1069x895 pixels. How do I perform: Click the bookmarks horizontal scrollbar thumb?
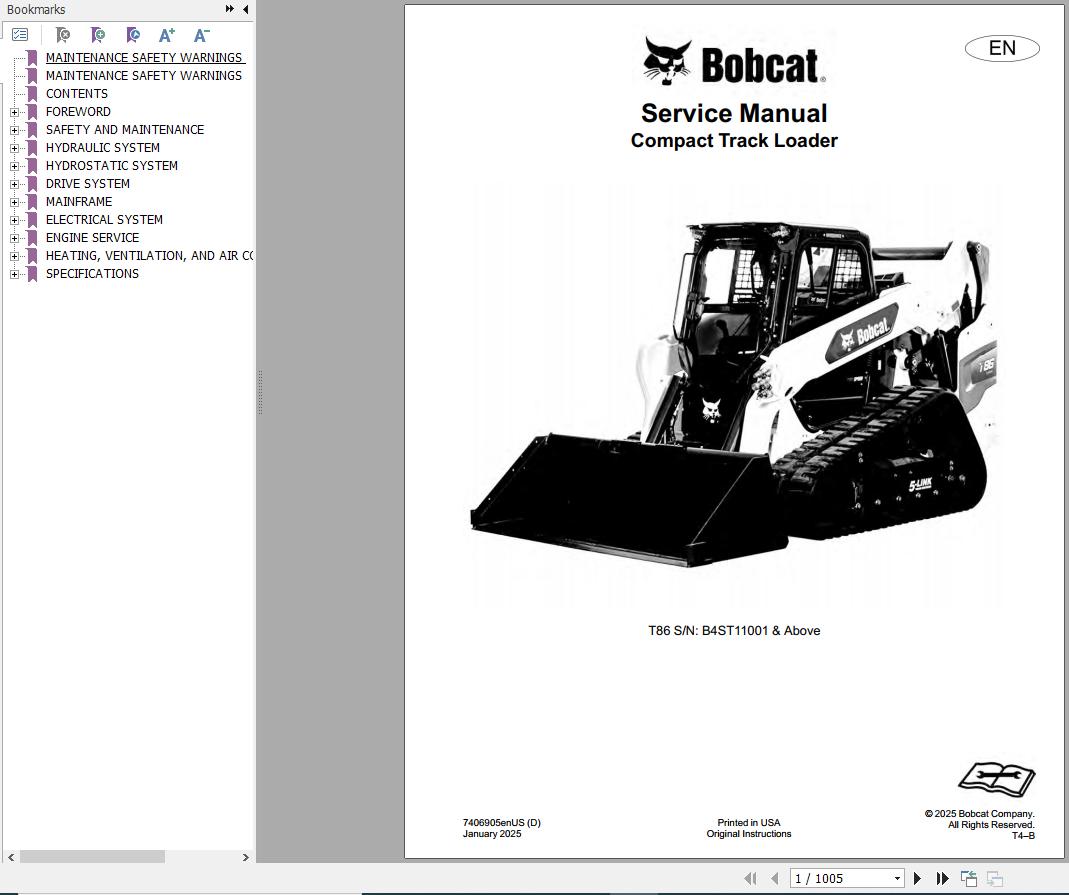92,857
